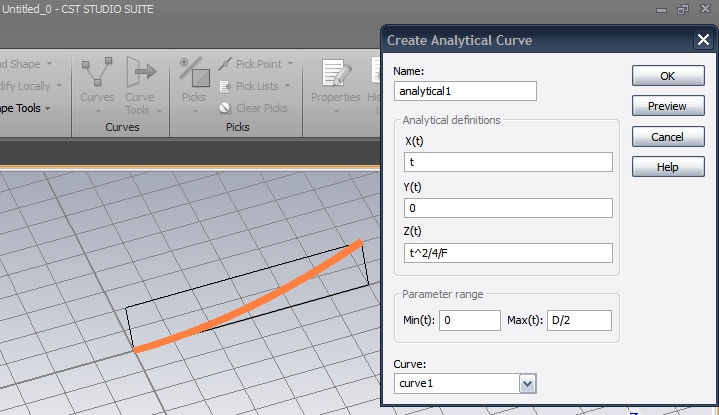Image resolution: width=719 pixels, height=415 pixels.
Task: Expand the Shape Tools dropdown
Action: pos(47,108)
